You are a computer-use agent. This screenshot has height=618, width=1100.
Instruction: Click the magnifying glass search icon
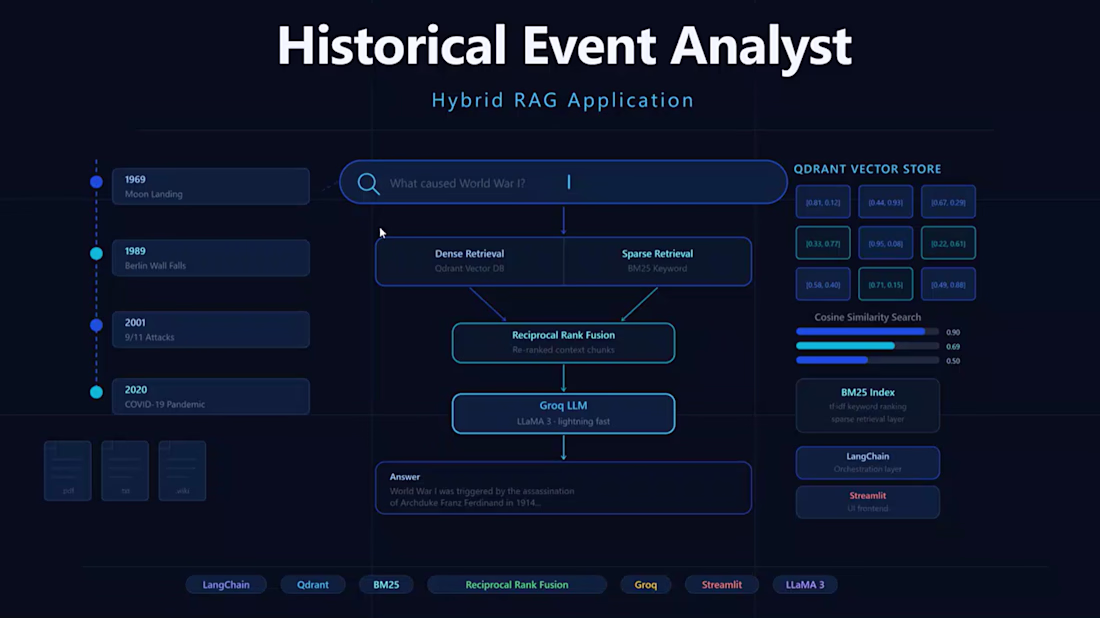[368, 184]
